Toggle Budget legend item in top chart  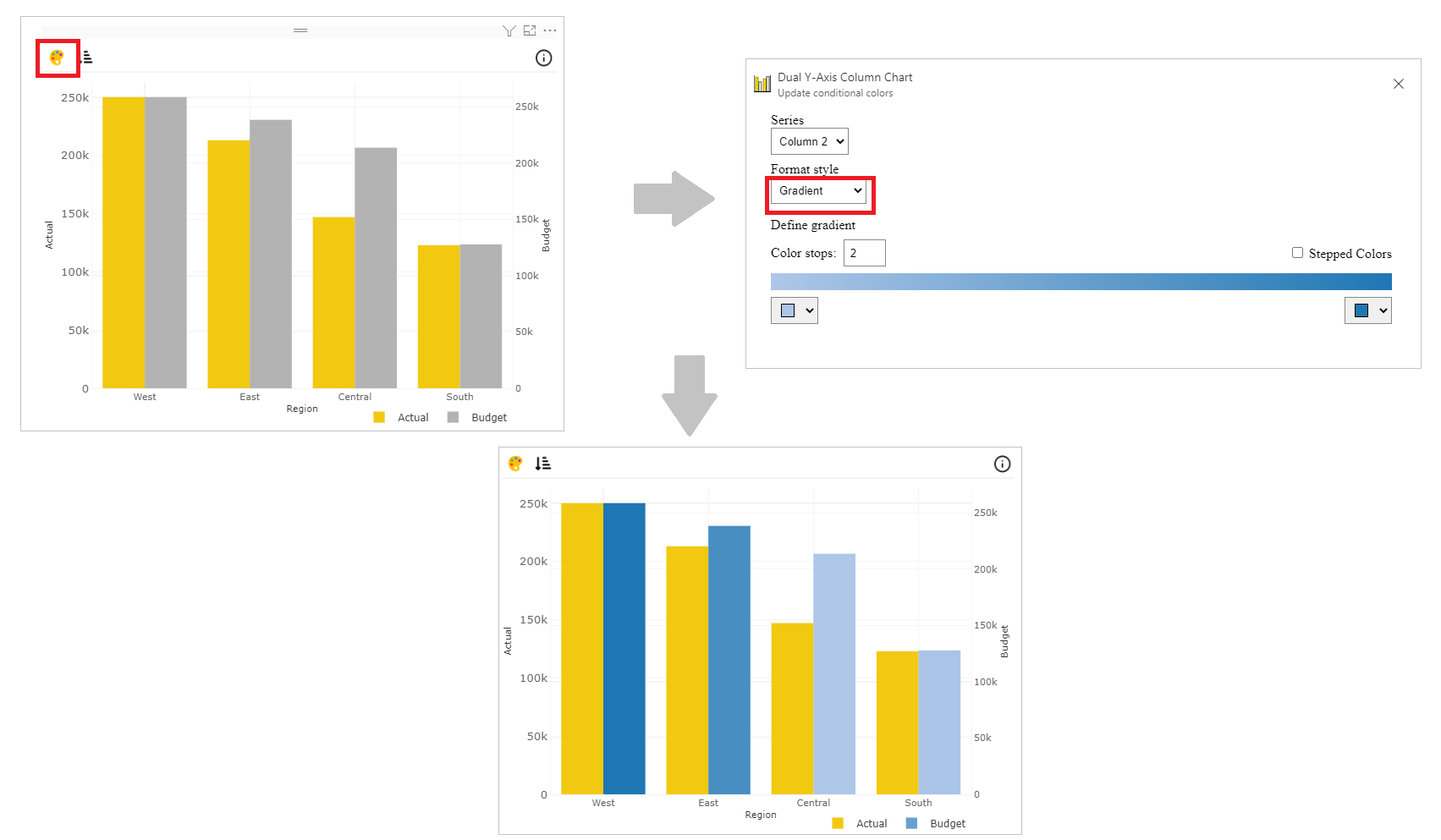pyautogui.click(x=477, y=417)
